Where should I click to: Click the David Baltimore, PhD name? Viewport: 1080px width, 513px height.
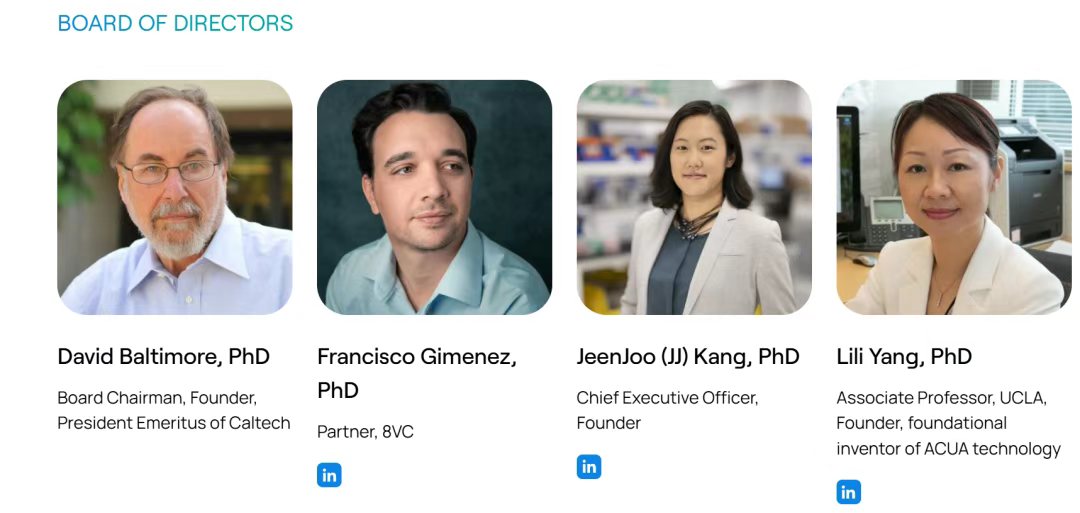pyautogui.click(x=163, y=357)
